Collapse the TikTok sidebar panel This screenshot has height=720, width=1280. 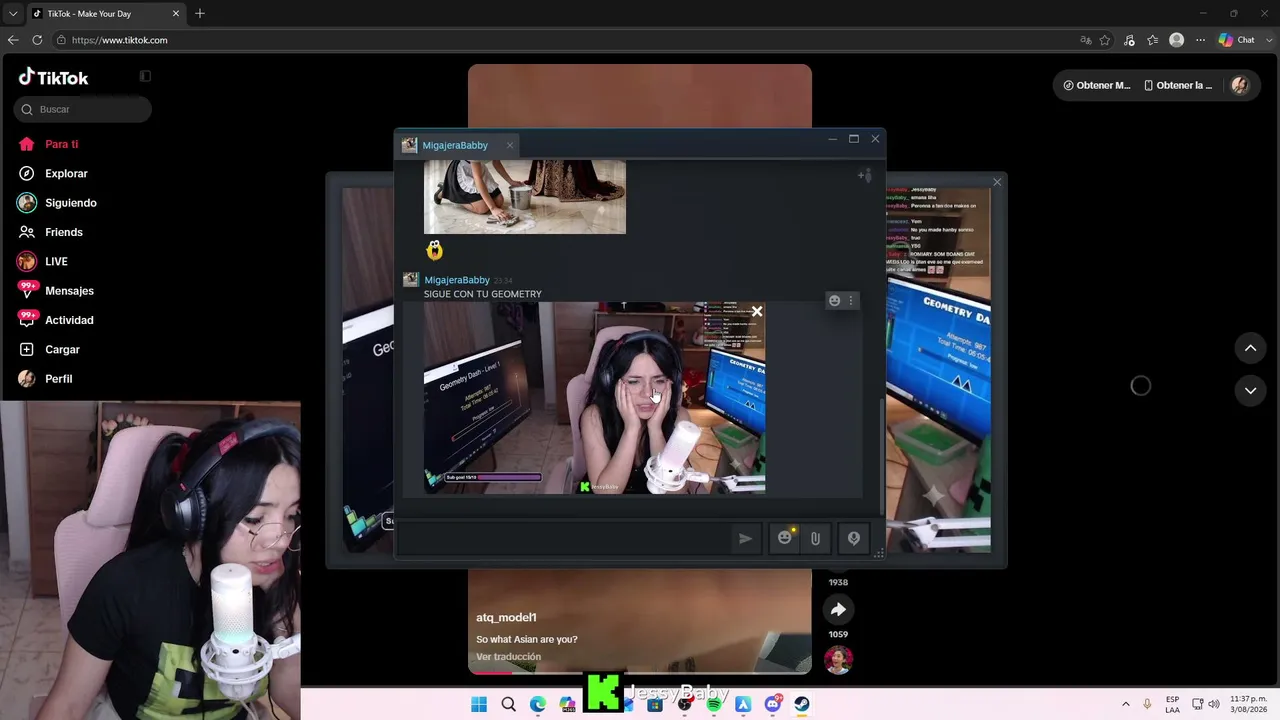(x=145, y=76)
